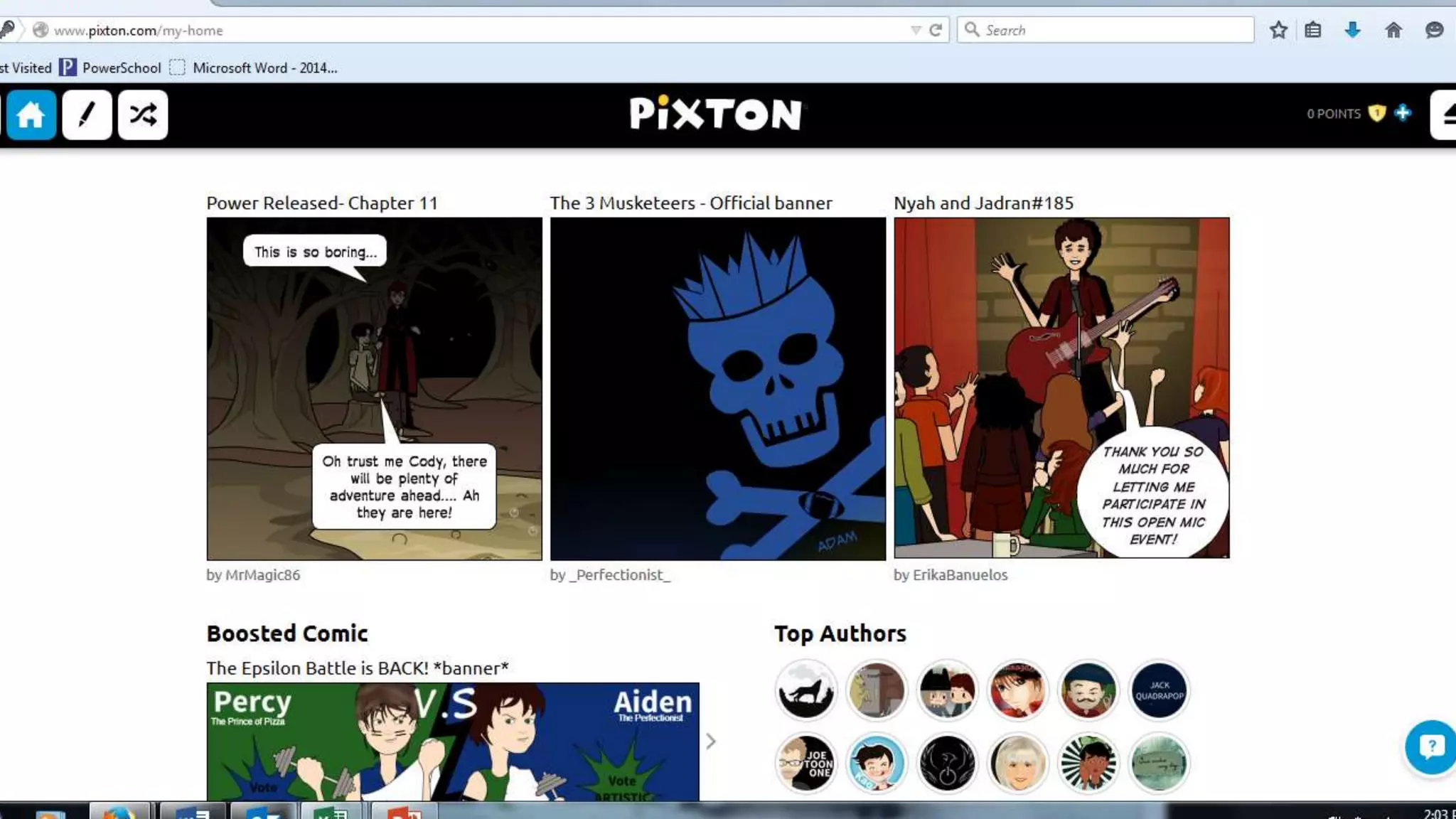The height and width of the screenshot is (819, 1456).
Task: Open the Epsilon Battle Percy vs Aiden banner
Action: point(453,742)
